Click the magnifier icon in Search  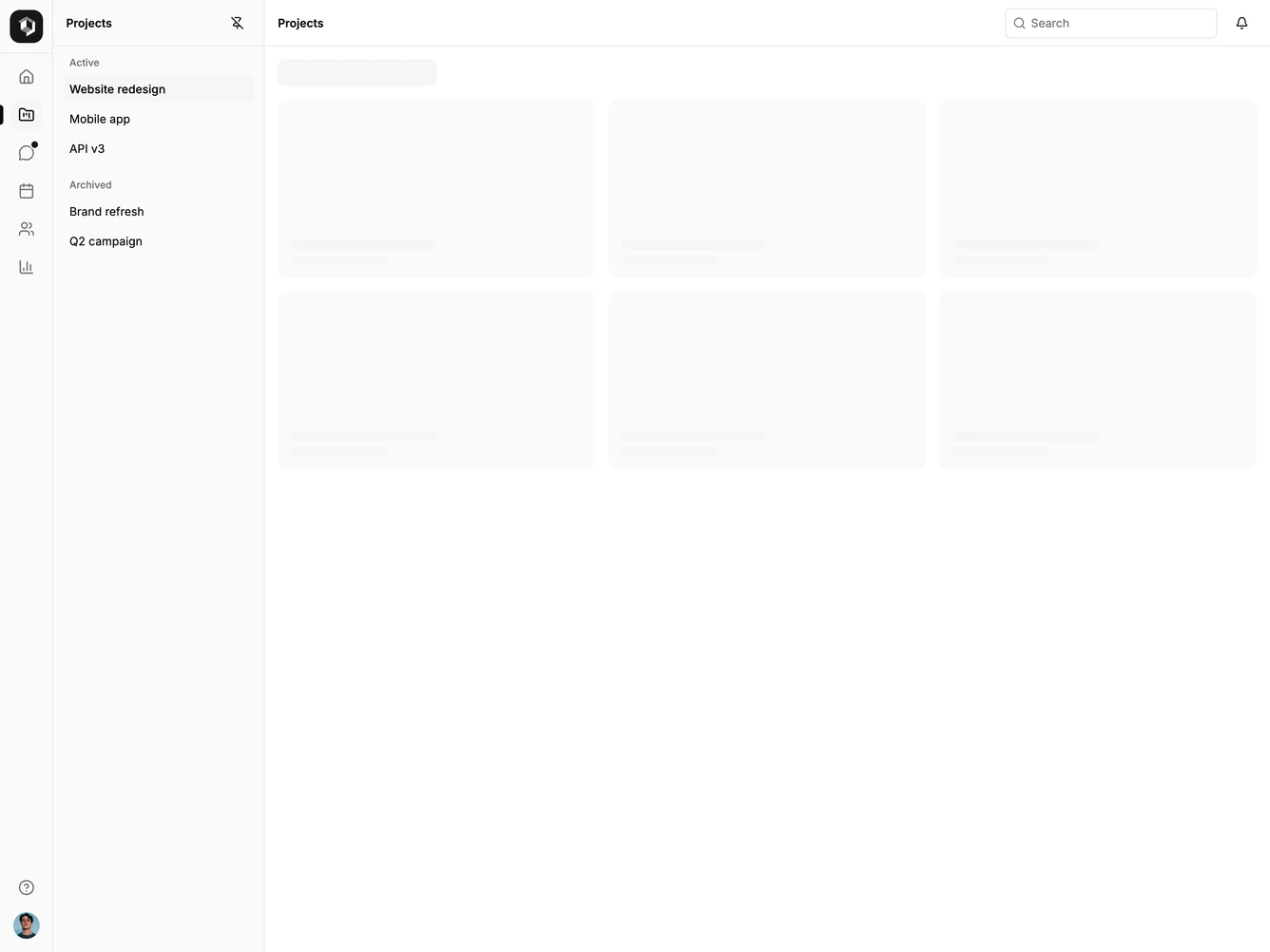coord(1020,23)
